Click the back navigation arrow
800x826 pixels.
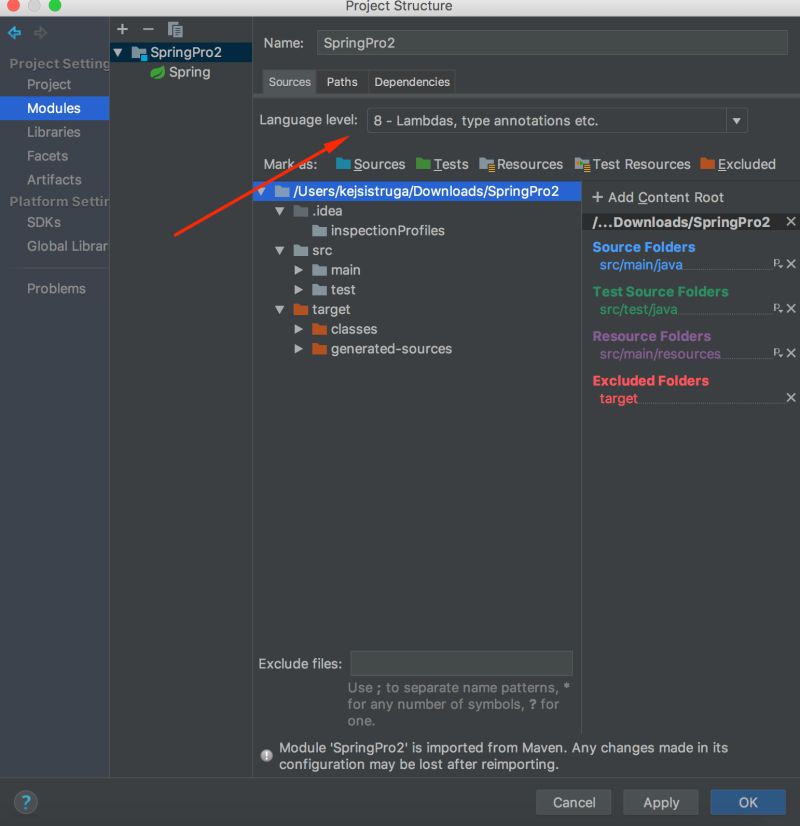(x=15, y=33)
